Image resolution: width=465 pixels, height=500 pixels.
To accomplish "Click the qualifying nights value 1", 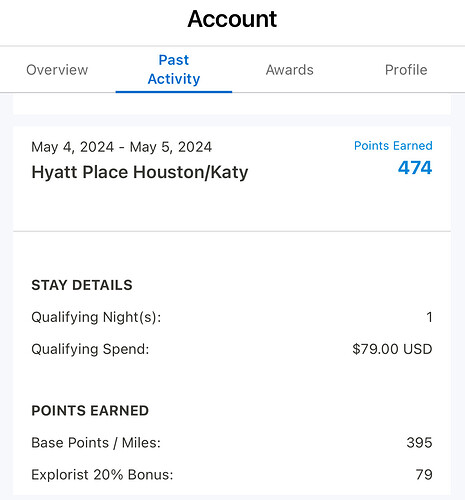I will pyautogui.click(x=429, y=317).
